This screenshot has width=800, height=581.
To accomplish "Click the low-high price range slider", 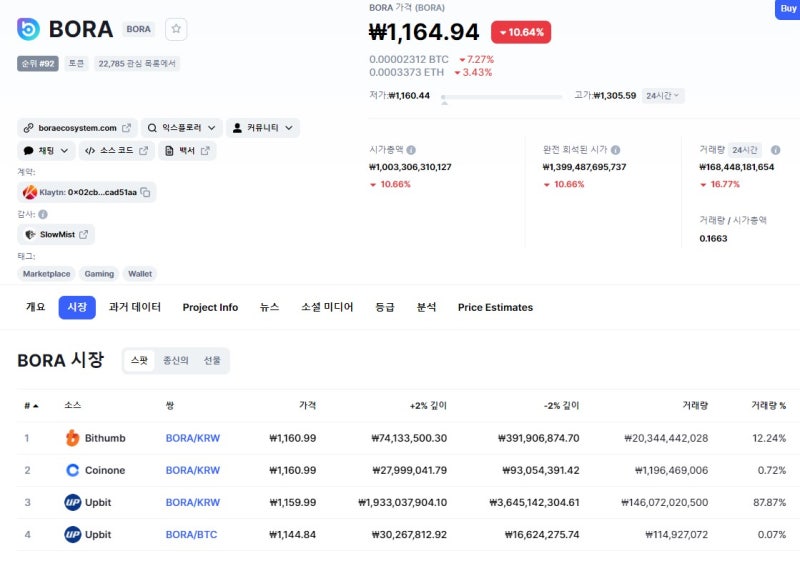I will click(x=502, y=97).
